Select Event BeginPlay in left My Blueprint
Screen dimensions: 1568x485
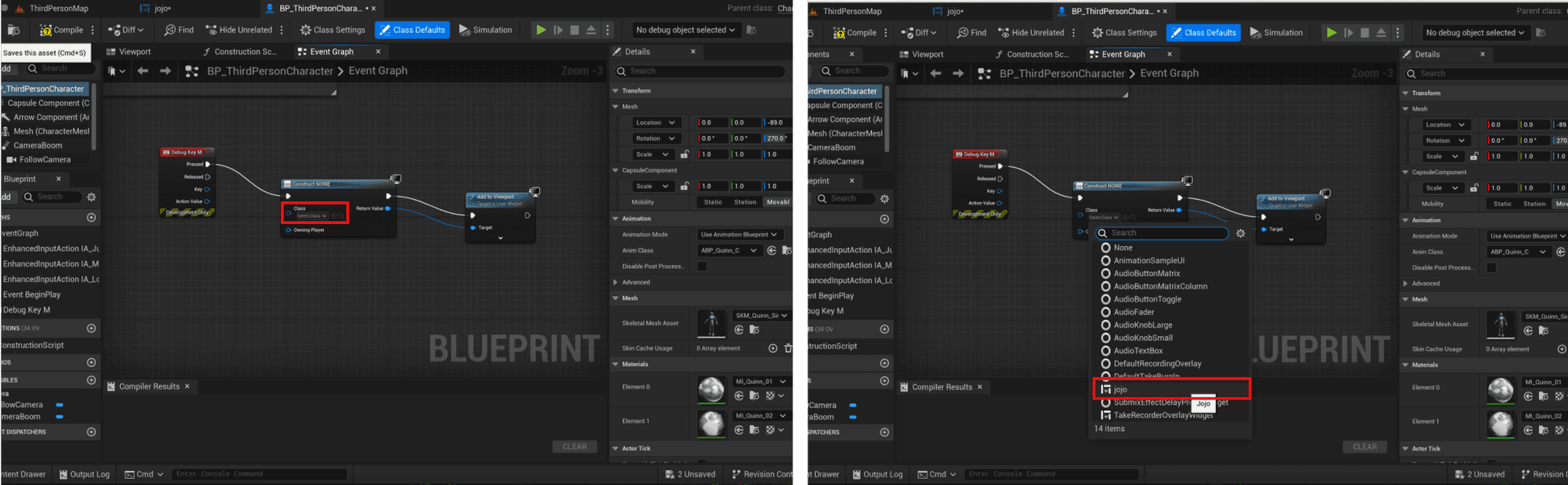click(32, 295)
